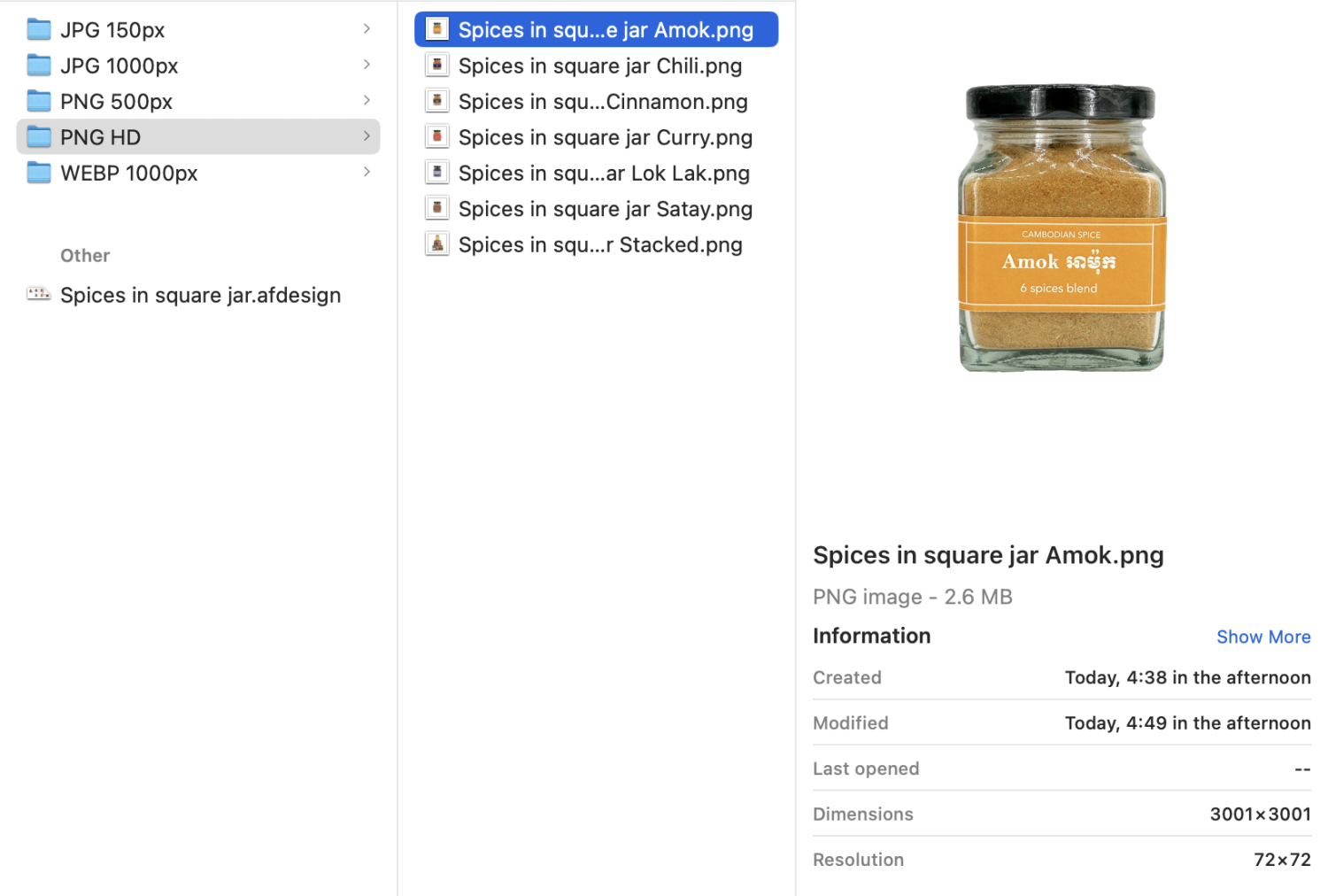Click the Lok Lak.png file icon
1328x896 pixels.
point(436,173)
